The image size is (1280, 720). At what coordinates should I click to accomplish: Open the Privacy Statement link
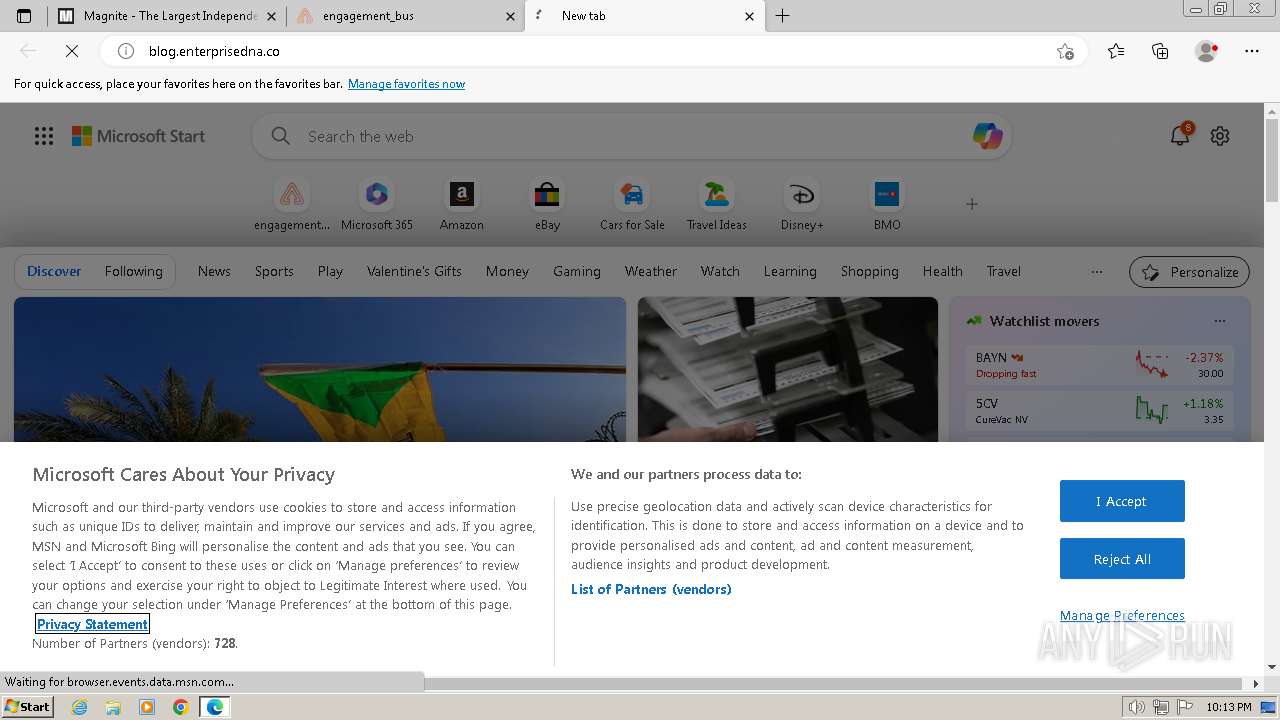point(92,624)
